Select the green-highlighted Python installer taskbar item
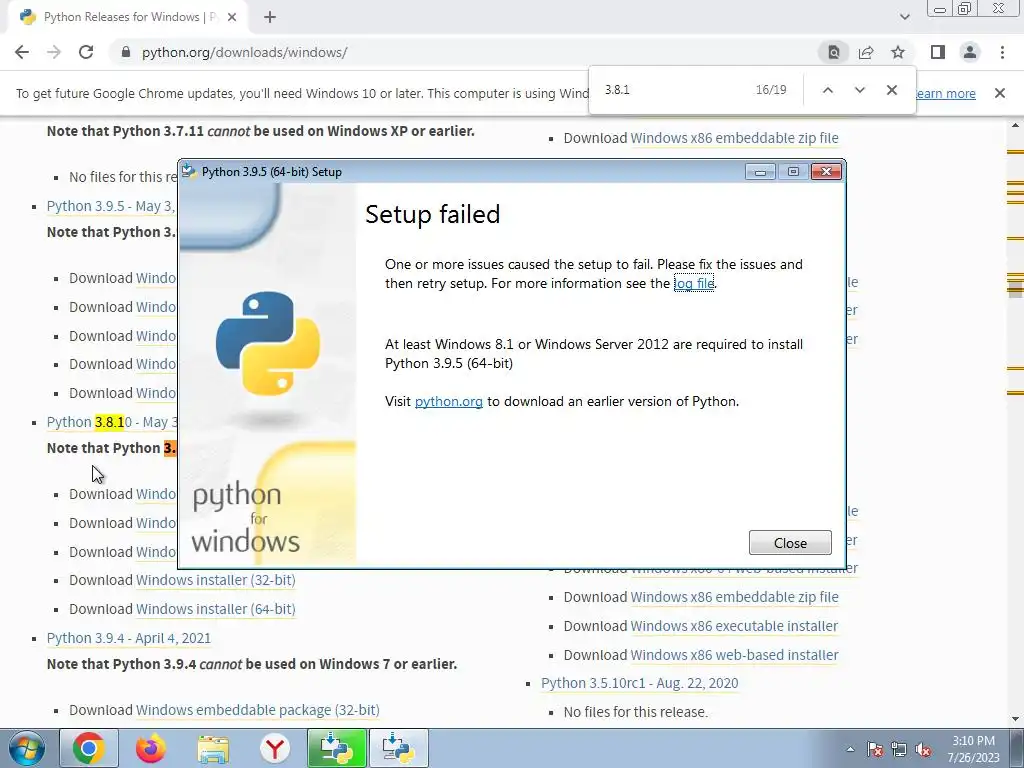 click(x=337, y=748)
